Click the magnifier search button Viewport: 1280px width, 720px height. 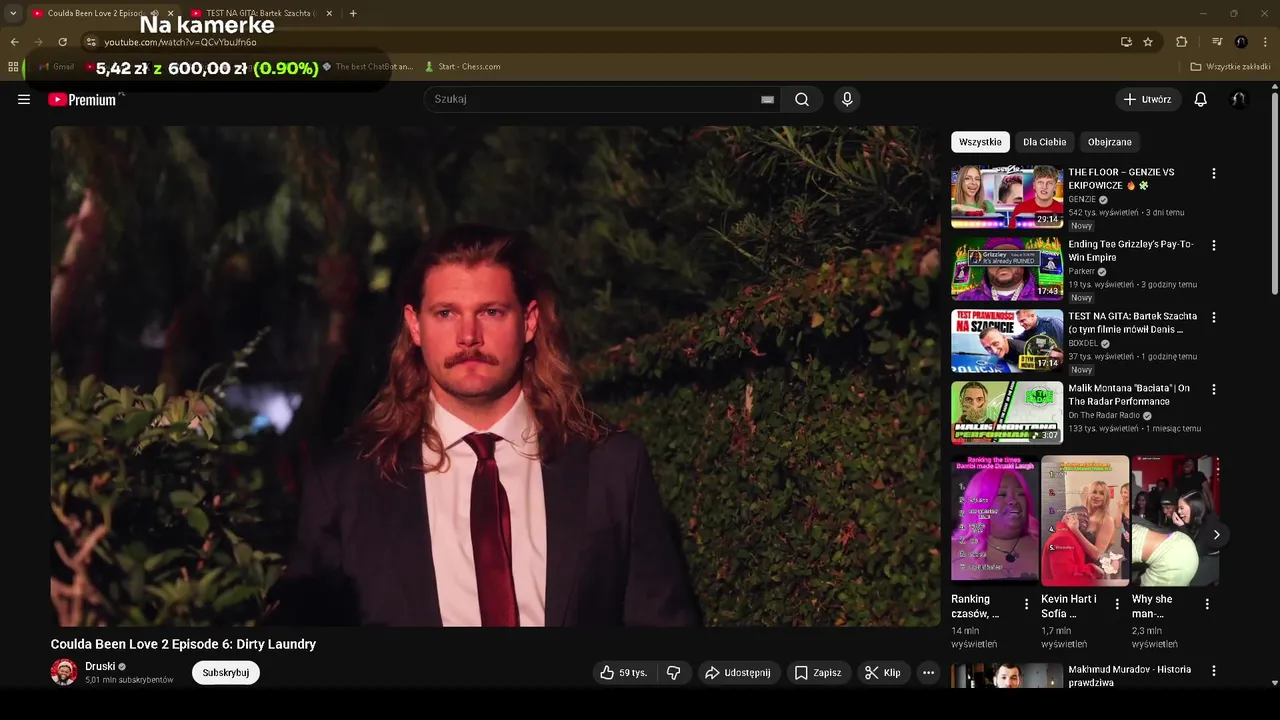click(802, 99)
